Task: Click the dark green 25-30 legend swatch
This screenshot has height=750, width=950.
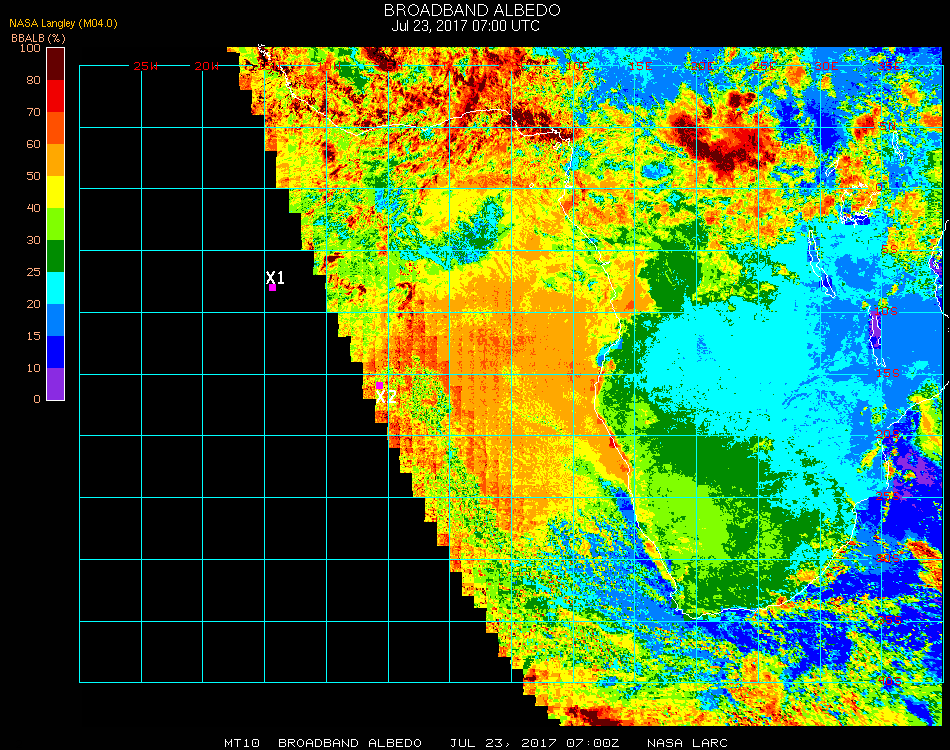Action: 55,256
